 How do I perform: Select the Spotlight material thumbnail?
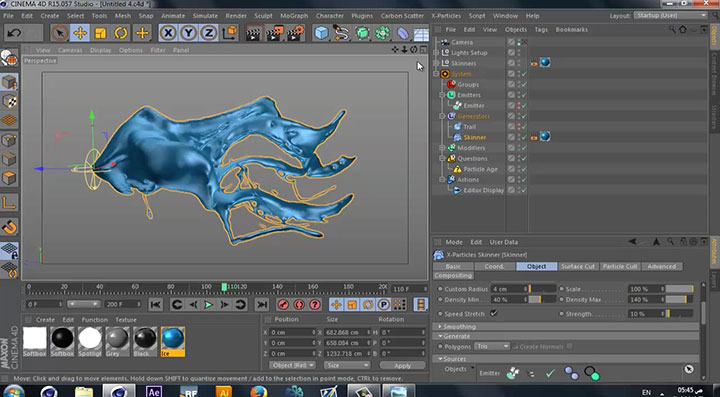point(90,341)
